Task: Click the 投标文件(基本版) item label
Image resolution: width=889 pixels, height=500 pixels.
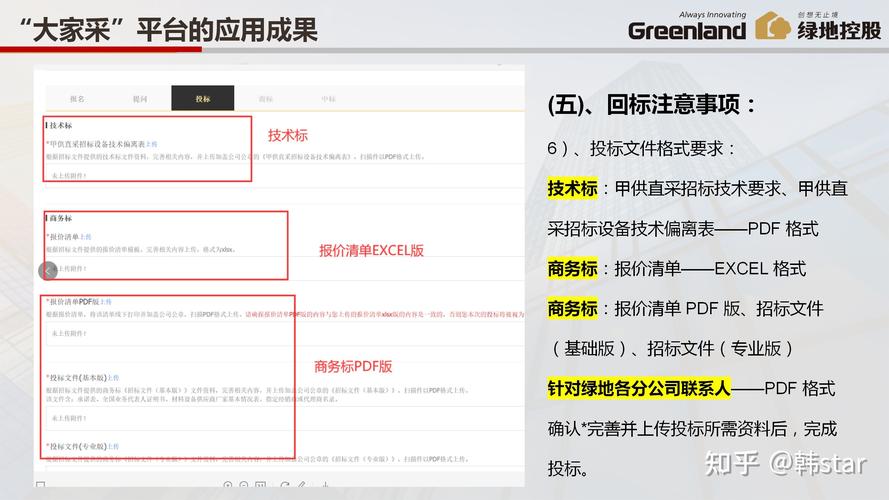Action: point(78,378)
